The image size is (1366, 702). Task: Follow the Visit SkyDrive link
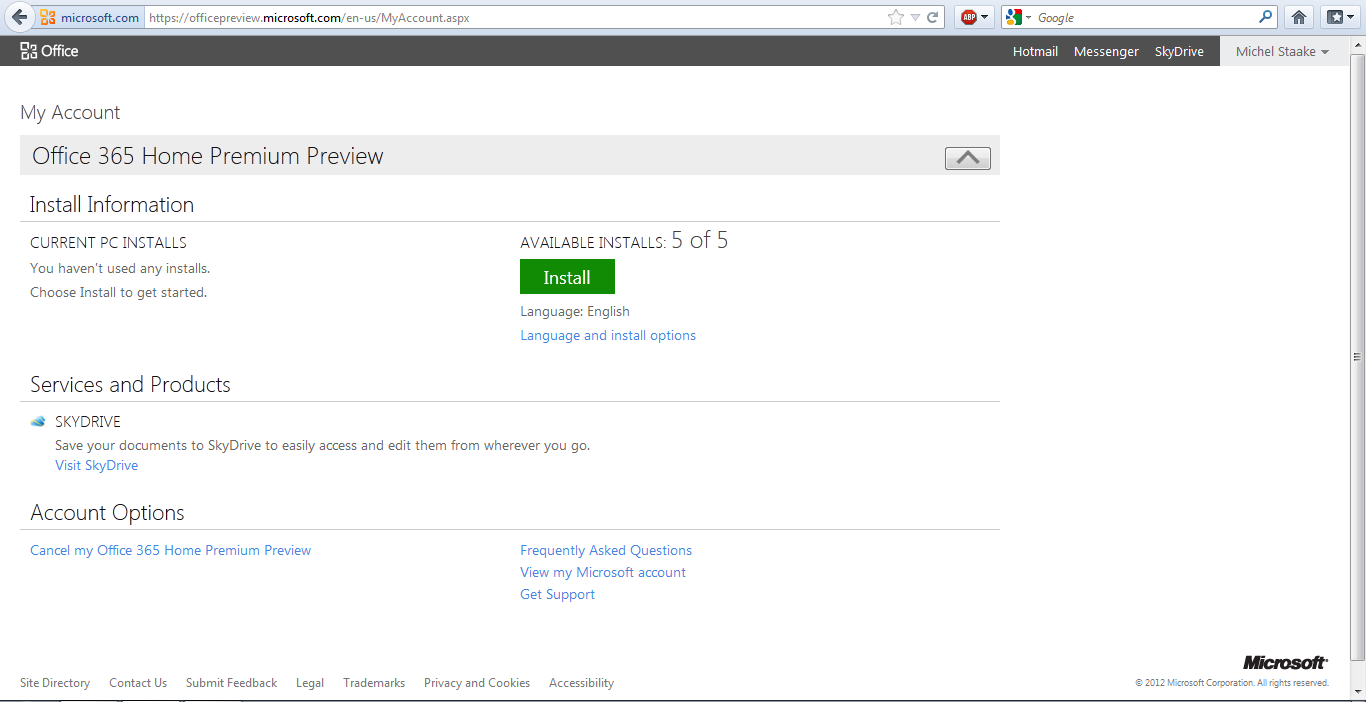97,466
